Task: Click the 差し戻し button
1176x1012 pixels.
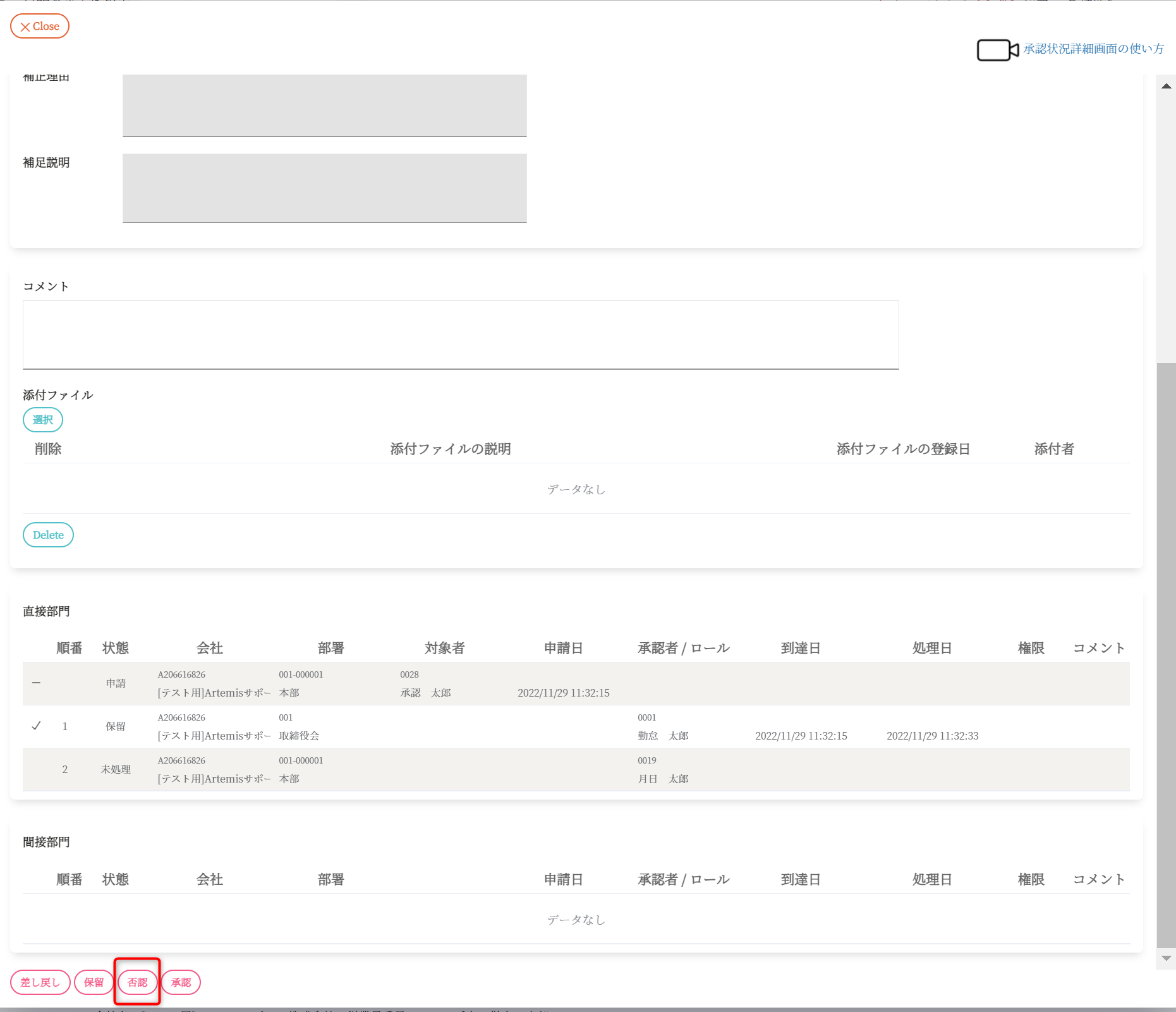Action: [x=40, y=982]
